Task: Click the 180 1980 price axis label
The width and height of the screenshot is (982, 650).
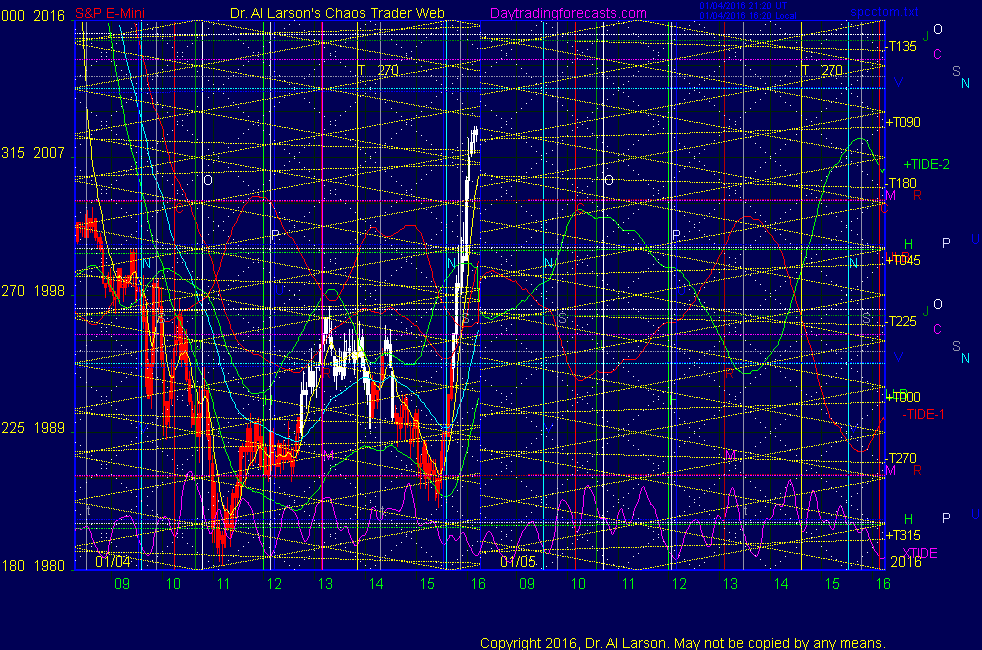Action: pyautogui.click(x=37, y=566)
